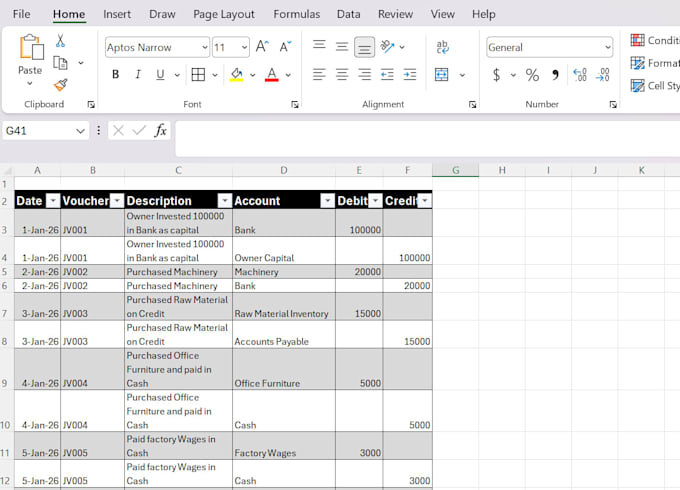Open the Date column filter dropdown

pos(53,201)
